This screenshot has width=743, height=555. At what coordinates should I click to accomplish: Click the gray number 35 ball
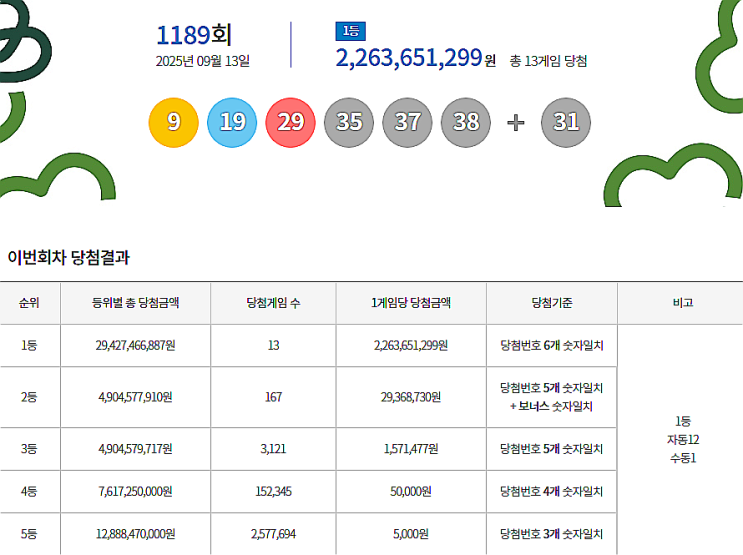[x=349, y=122]
